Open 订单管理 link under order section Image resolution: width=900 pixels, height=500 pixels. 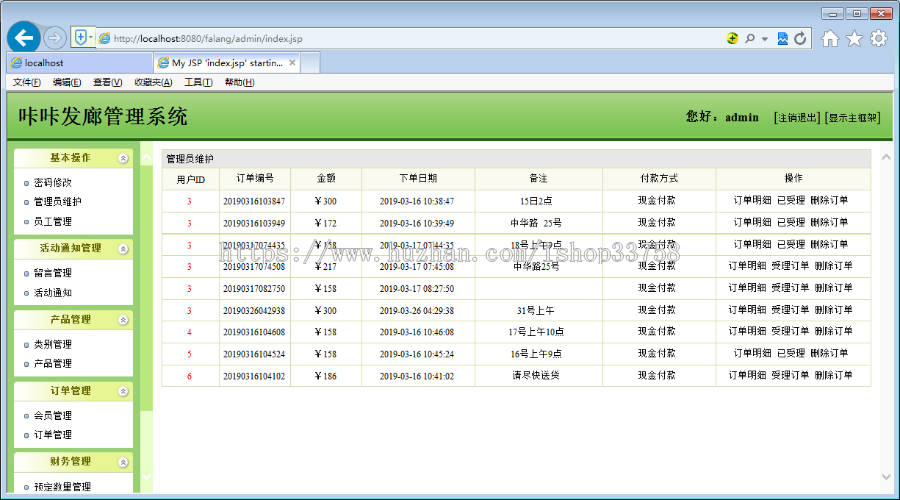pos(52,435)
